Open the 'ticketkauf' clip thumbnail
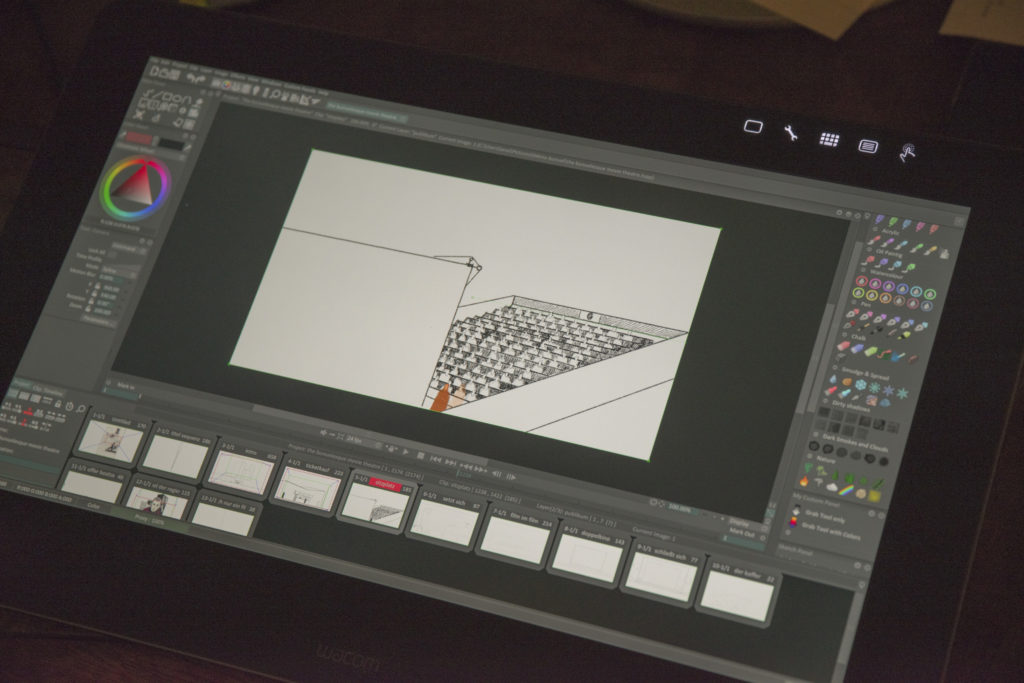Viewport: 1024px width, 683px height. click(x=307, y=488)
